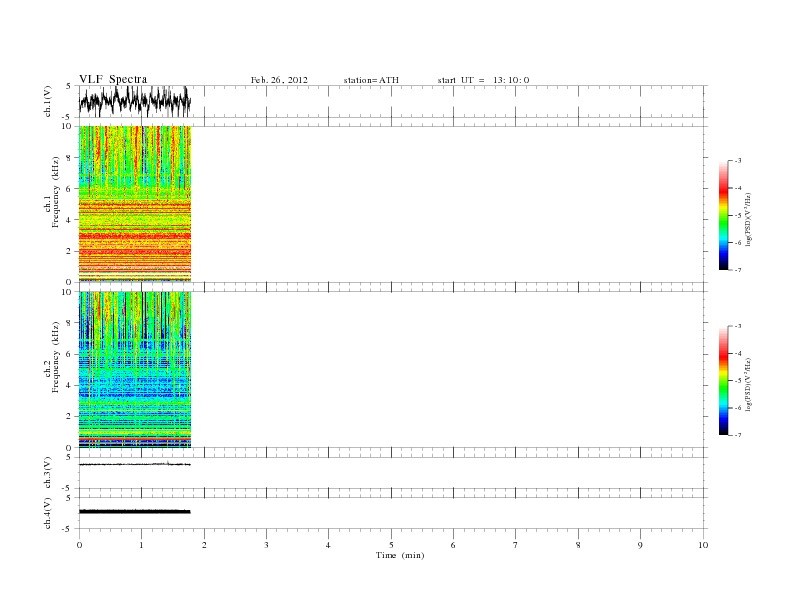
Task: Click the ch.1 PSD color scale bar
Action: 723,215
